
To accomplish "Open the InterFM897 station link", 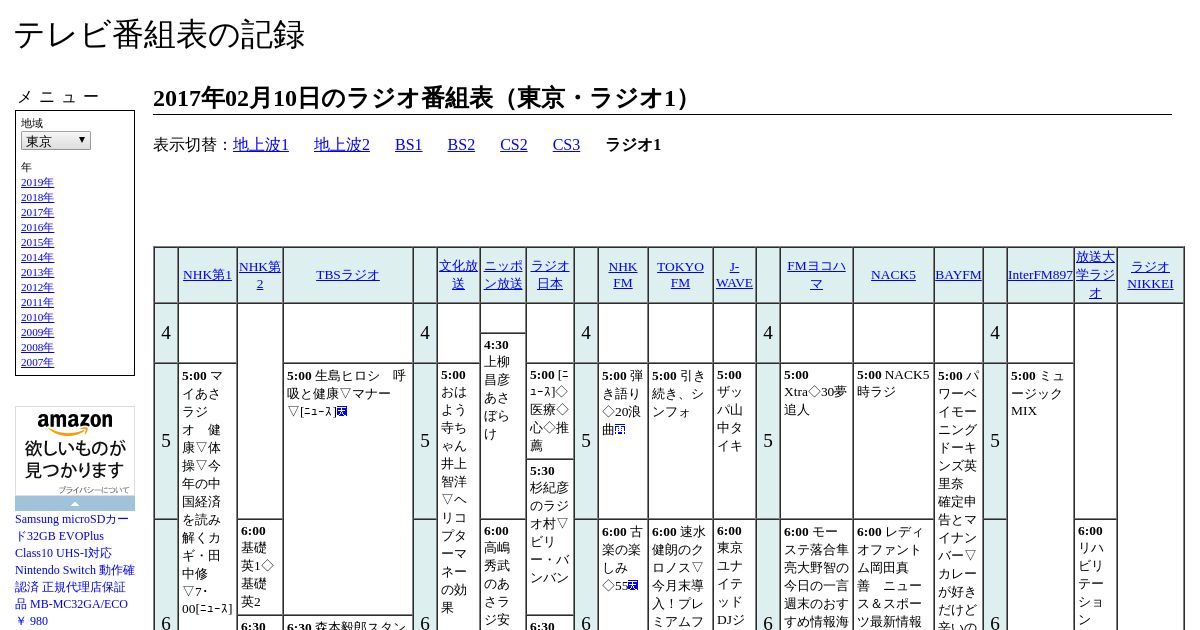I will click(x=1040, y=275).
